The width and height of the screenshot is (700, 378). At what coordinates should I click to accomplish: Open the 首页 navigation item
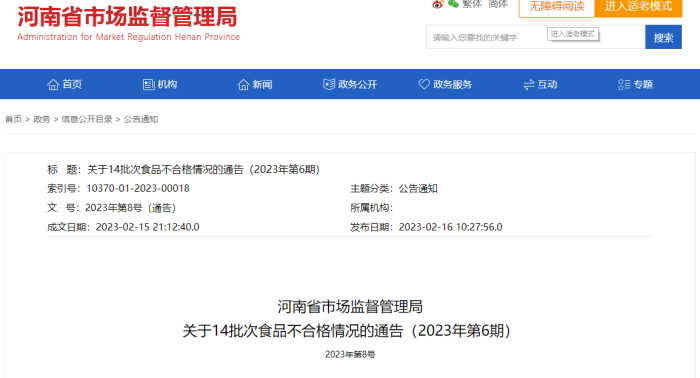(65, 84)
